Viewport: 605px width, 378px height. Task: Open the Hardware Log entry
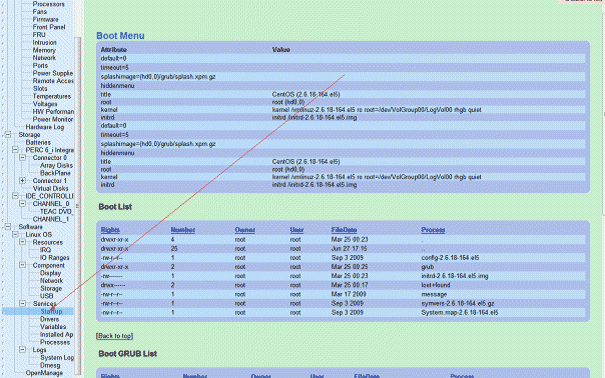pyautogui.click(x=45, y=127)
